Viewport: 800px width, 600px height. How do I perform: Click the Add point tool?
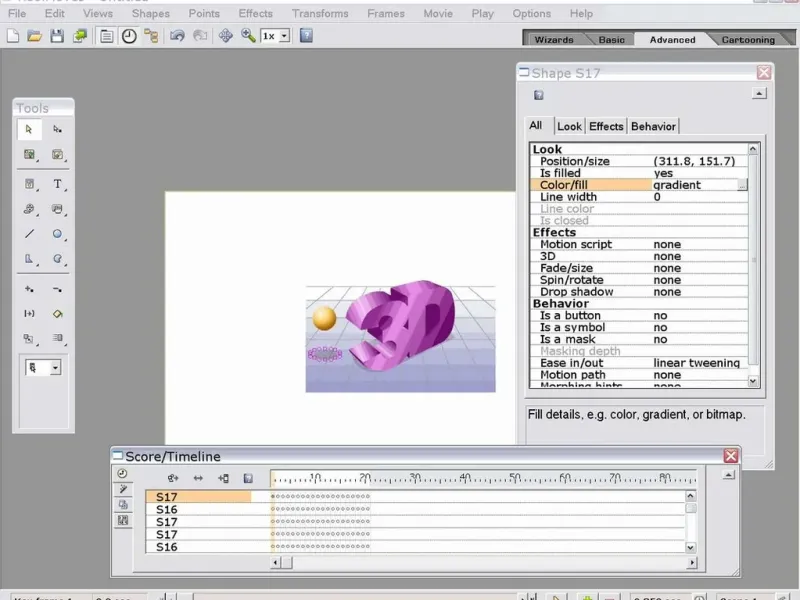29,289
